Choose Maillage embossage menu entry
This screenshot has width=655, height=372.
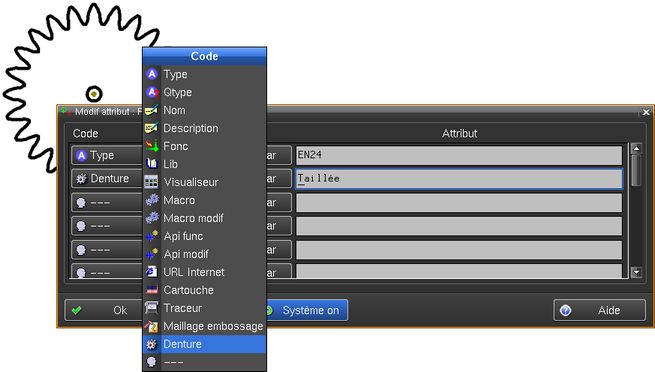coord(204,326)
